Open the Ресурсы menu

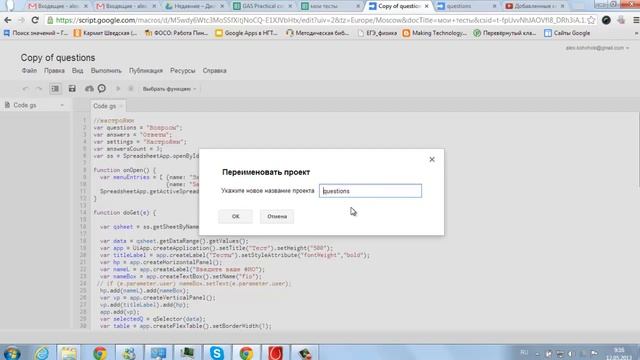[183, 71]
